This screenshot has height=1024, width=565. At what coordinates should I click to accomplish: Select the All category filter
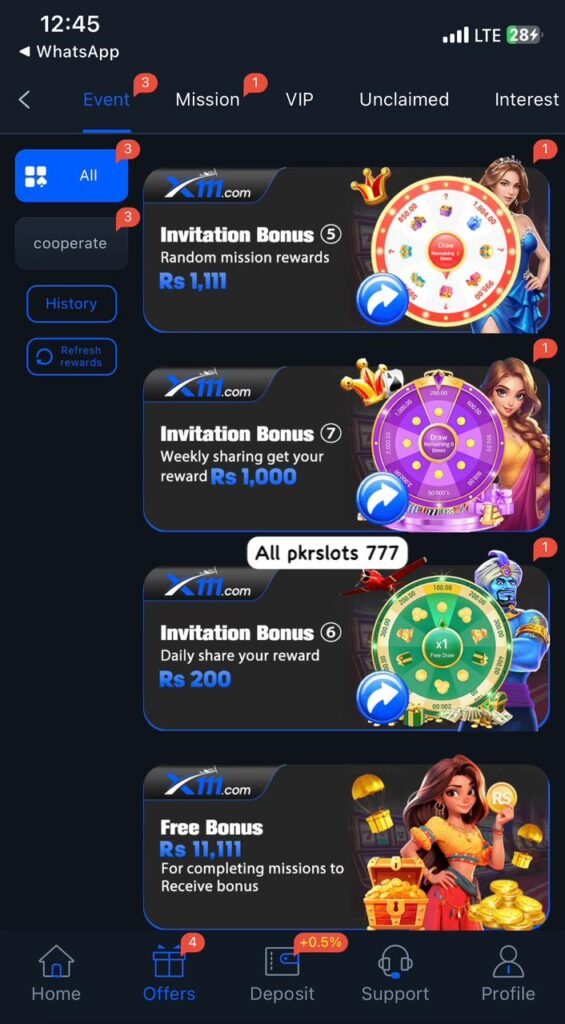71,176
